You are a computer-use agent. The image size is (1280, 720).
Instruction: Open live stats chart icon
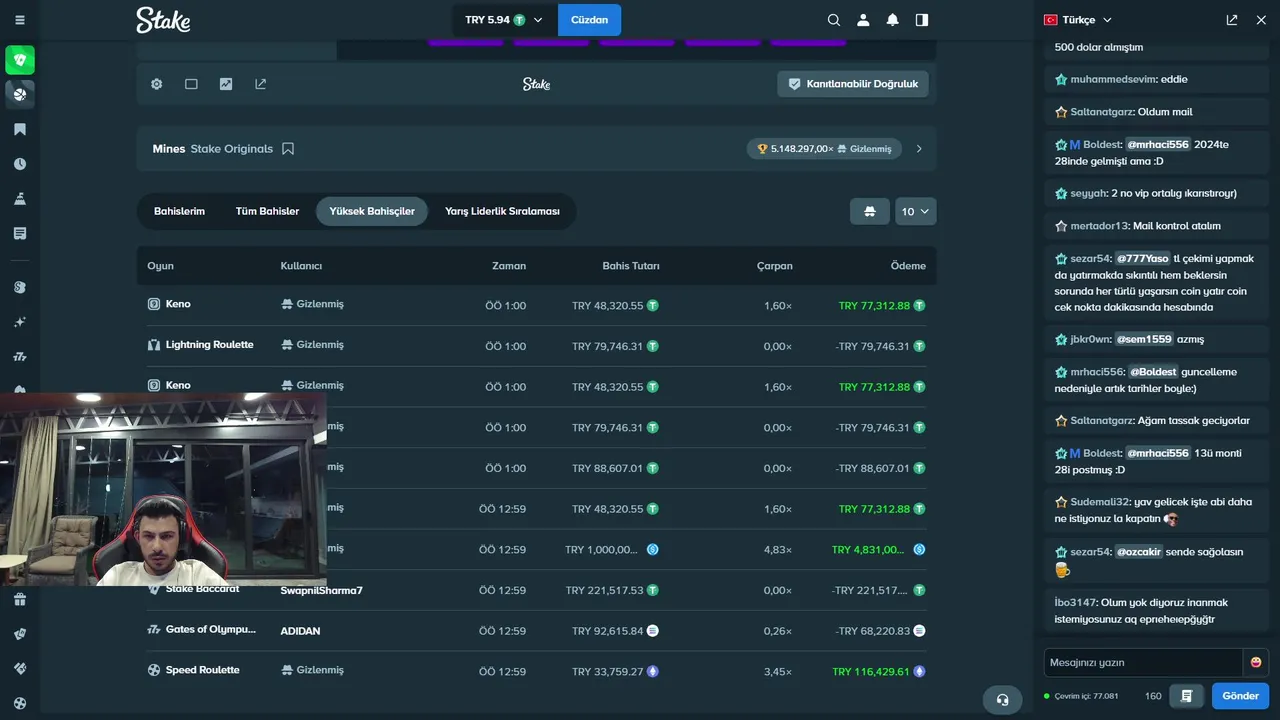226,84
